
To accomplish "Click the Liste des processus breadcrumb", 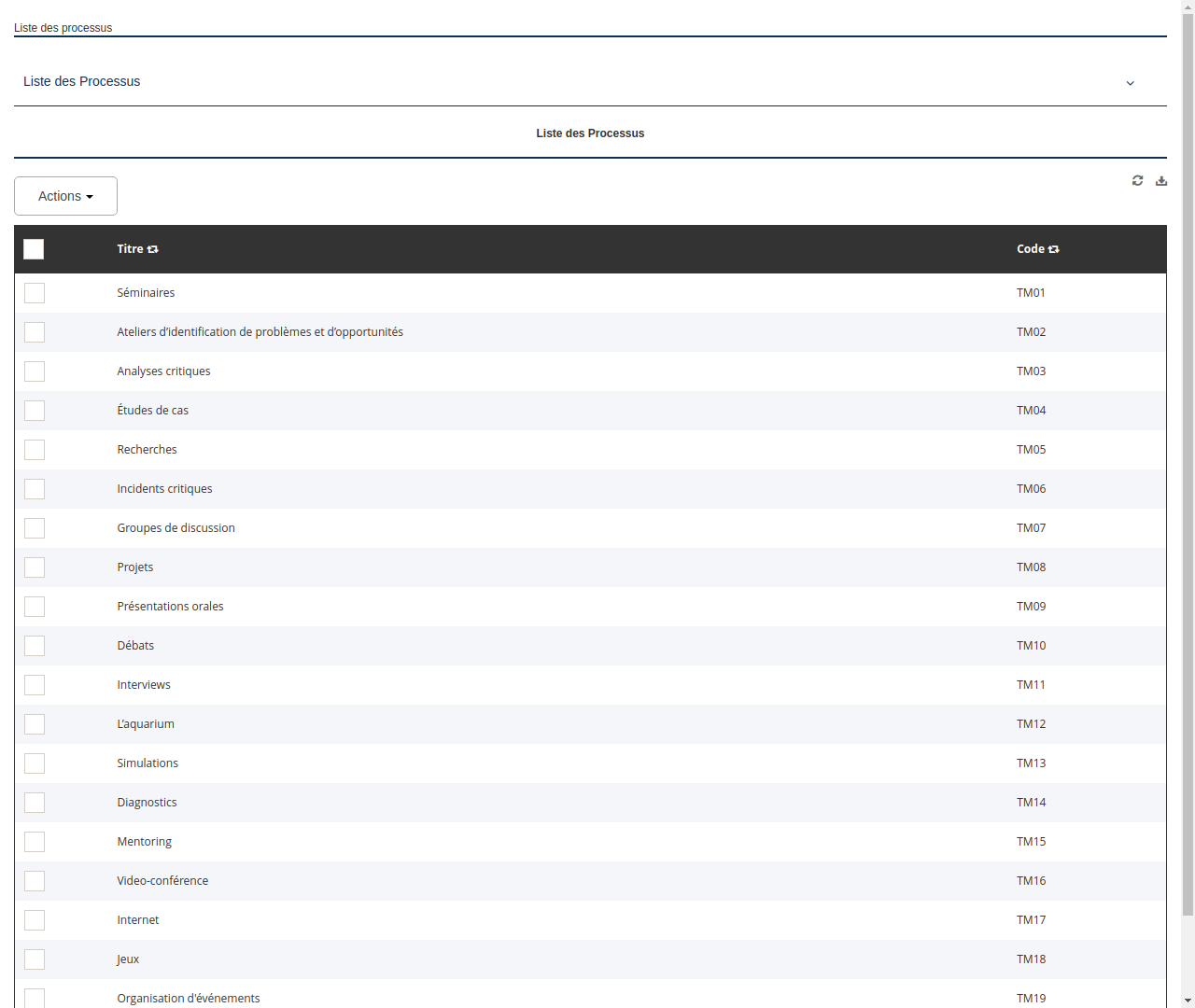I will [63, 28].
